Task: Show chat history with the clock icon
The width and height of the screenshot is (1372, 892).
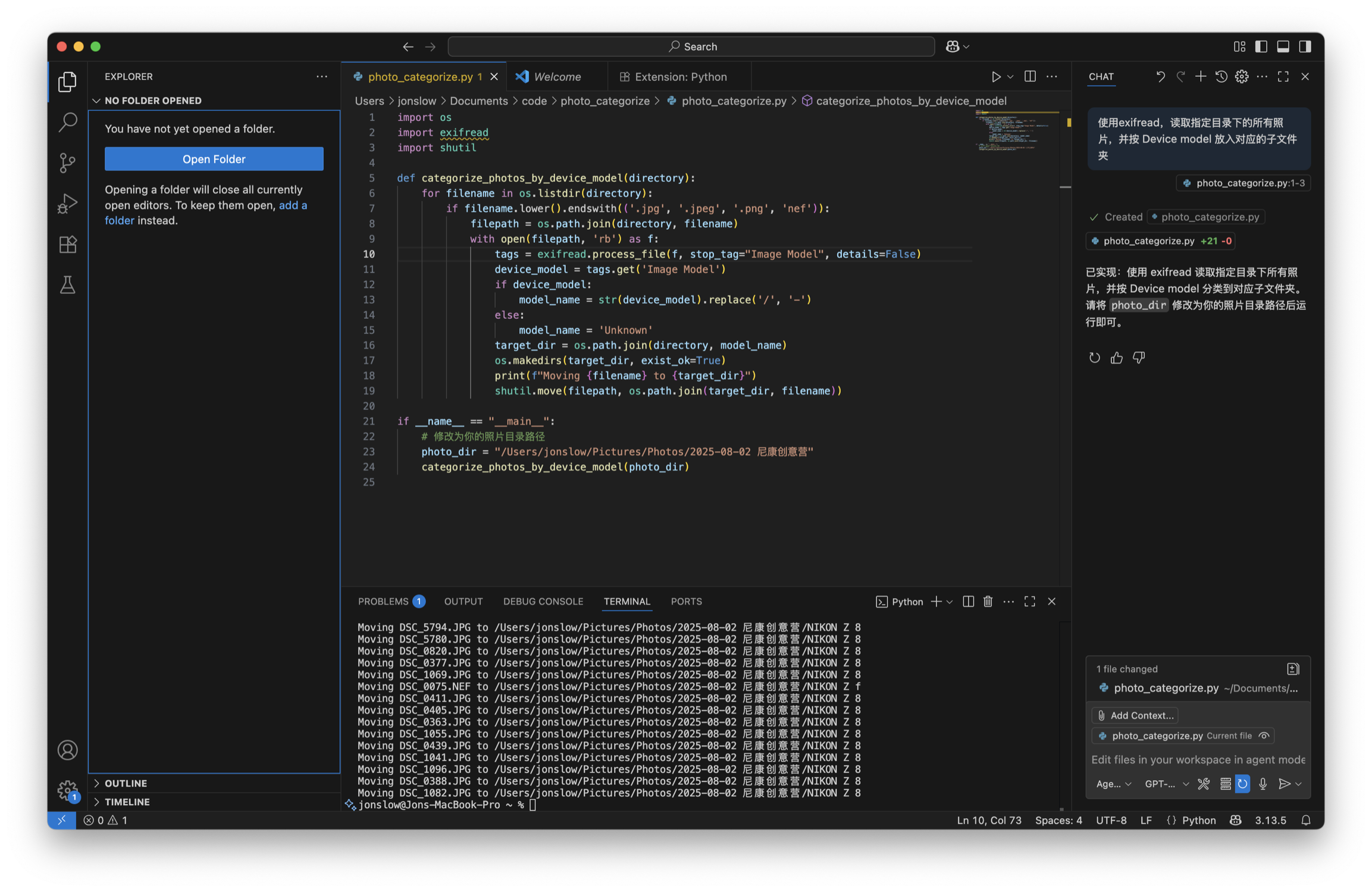Action: click(1221, 77)
